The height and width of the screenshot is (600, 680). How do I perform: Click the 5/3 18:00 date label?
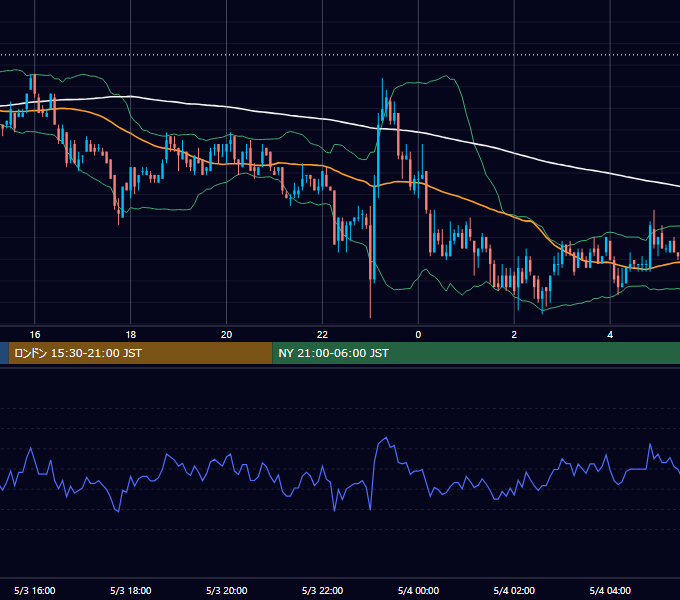tap(131, 590)
